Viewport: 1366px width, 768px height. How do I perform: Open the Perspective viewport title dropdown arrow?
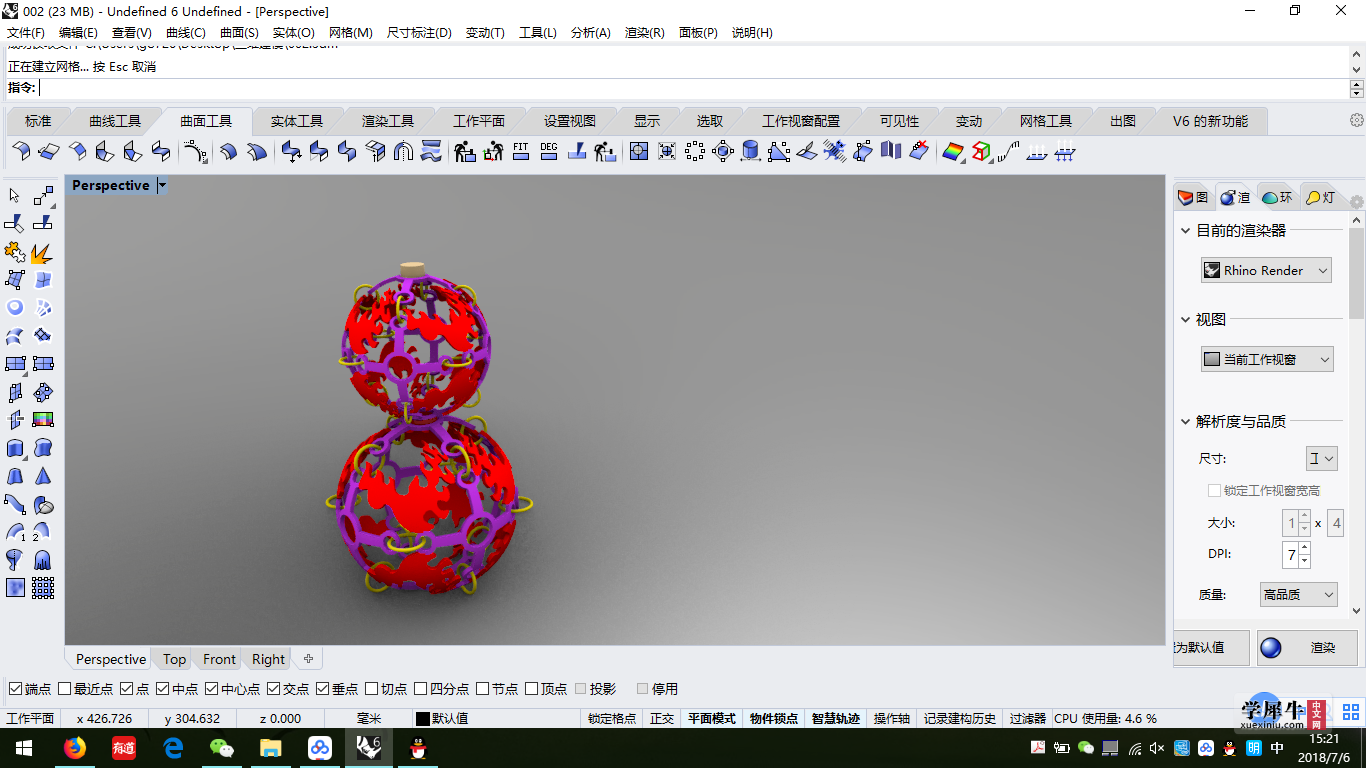(162, 185)
